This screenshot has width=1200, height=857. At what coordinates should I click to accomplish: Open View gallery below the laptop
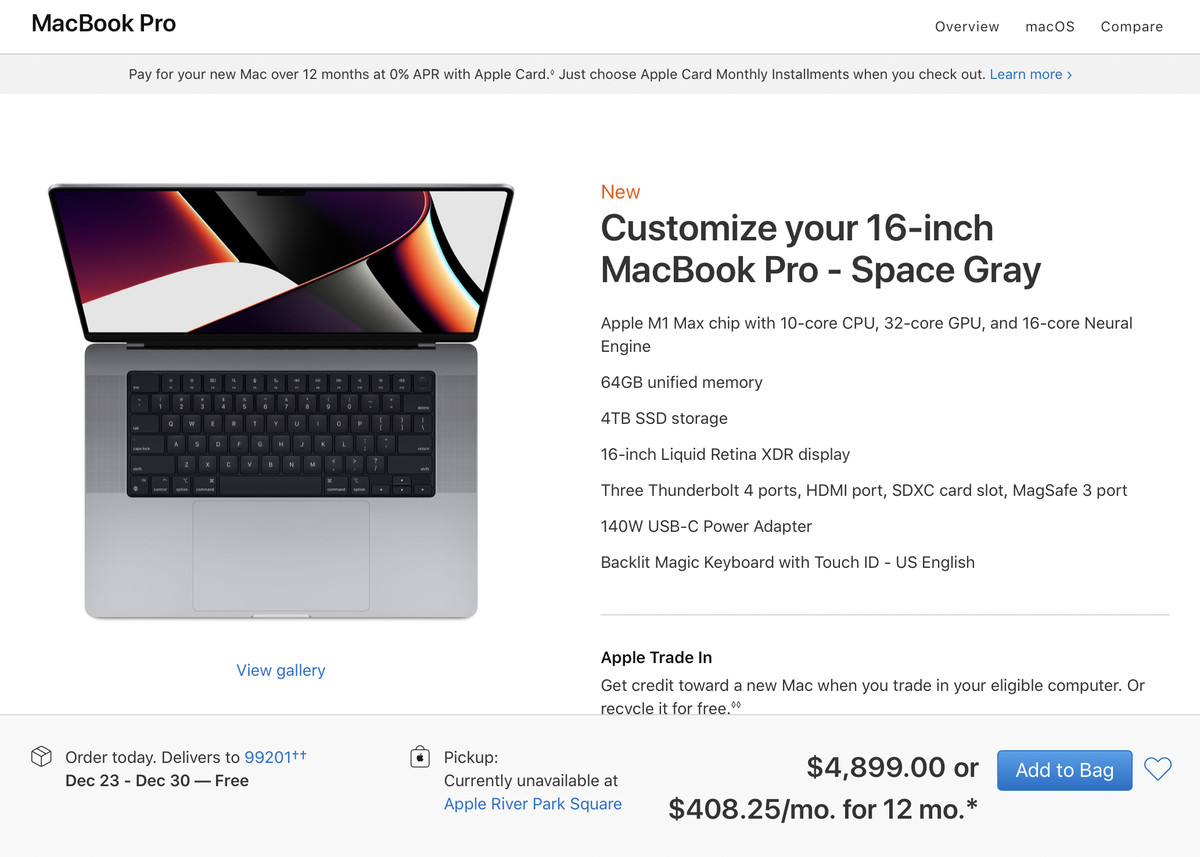[x=280, y=670]
